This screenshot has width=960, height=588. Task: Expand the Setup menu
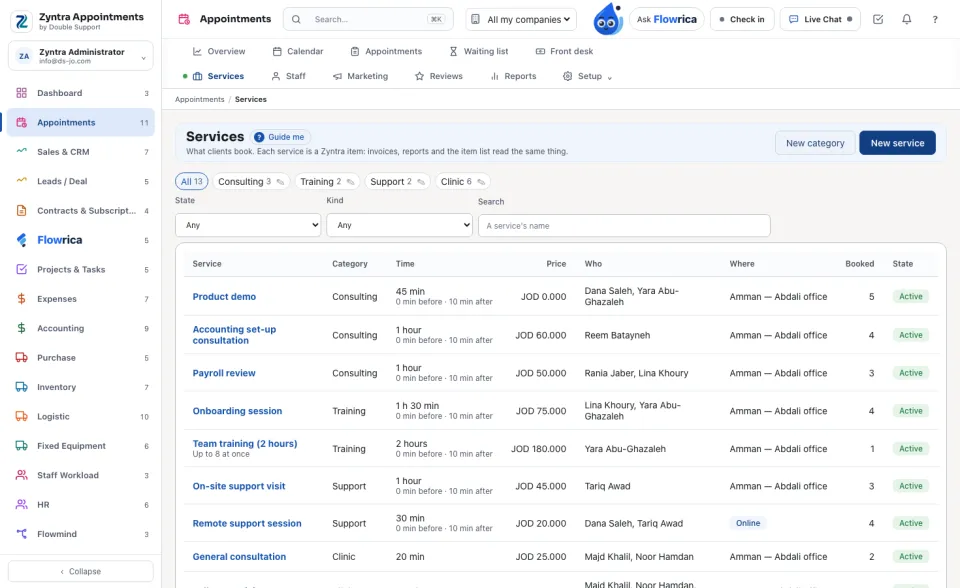click(x=587, y=77)
